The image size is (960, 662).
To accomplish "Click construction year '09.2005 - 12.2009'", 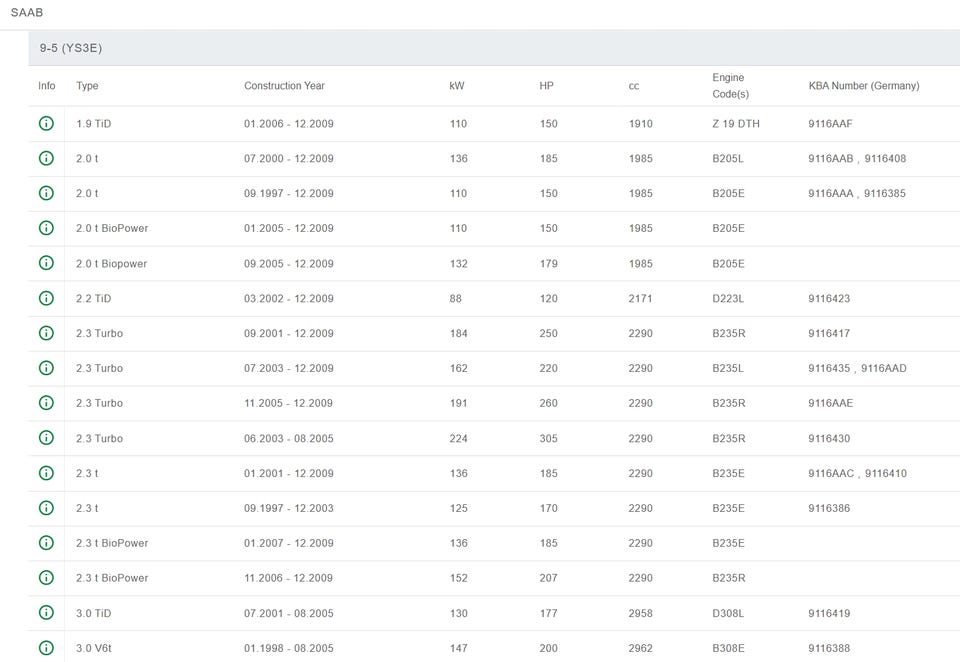I will (x=288, y=264).
